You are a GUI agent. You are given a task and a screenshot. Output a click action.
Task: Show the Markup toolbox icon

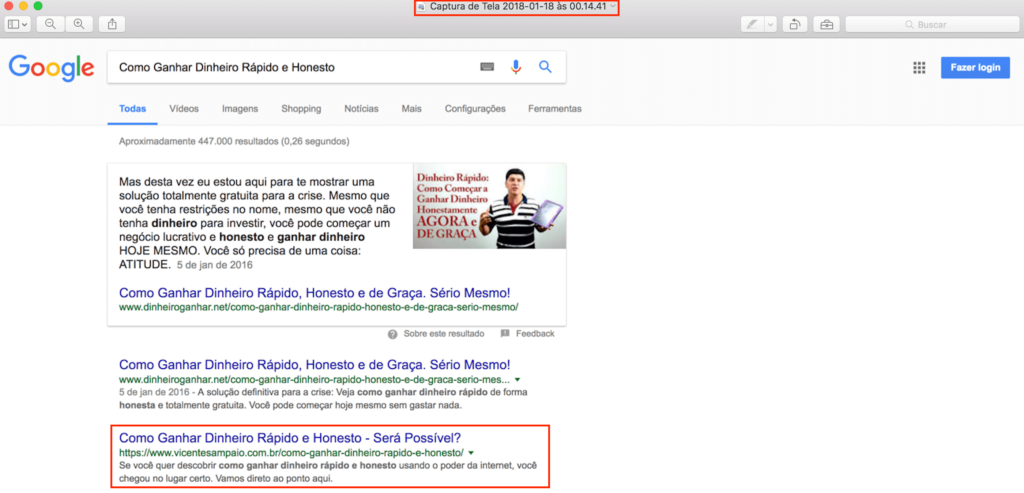pyautogui.click(x=826, y=24)
